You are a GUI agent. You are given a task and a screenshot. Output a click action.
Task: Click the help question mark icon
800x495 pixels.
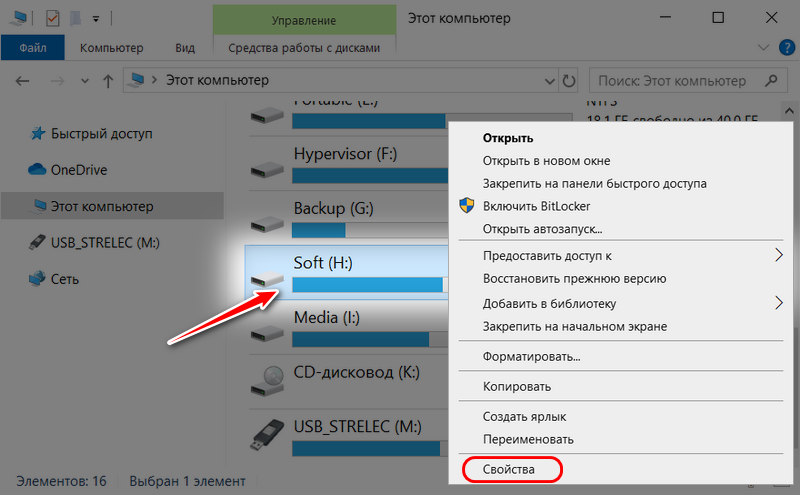(784, 47)
